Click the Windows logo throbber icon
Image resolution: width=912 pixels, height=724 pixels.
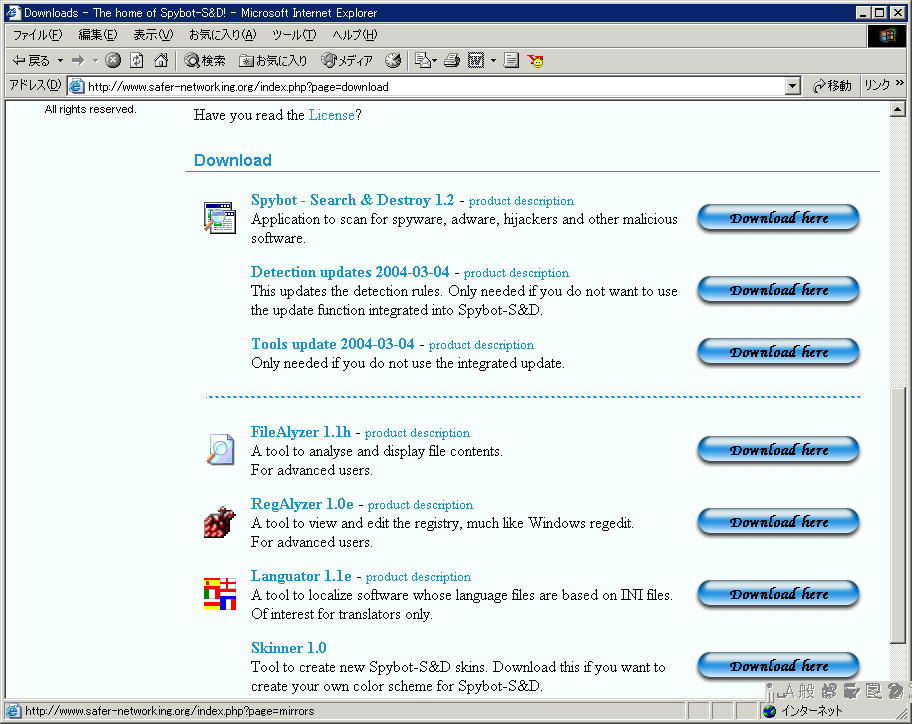click(887, 35)
